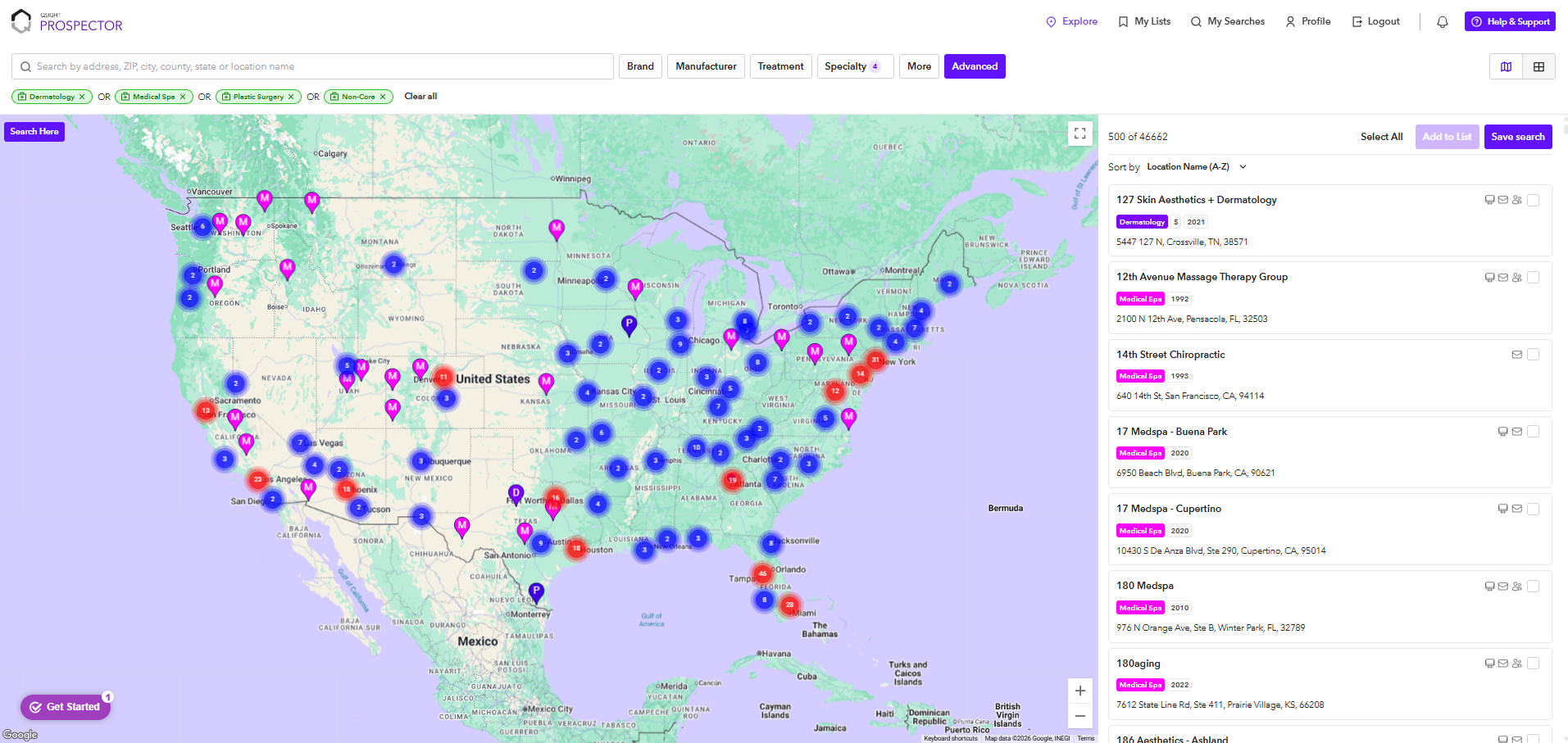Open My Searches
The image size is (1568, 743).
click(x=1227, y=21)
